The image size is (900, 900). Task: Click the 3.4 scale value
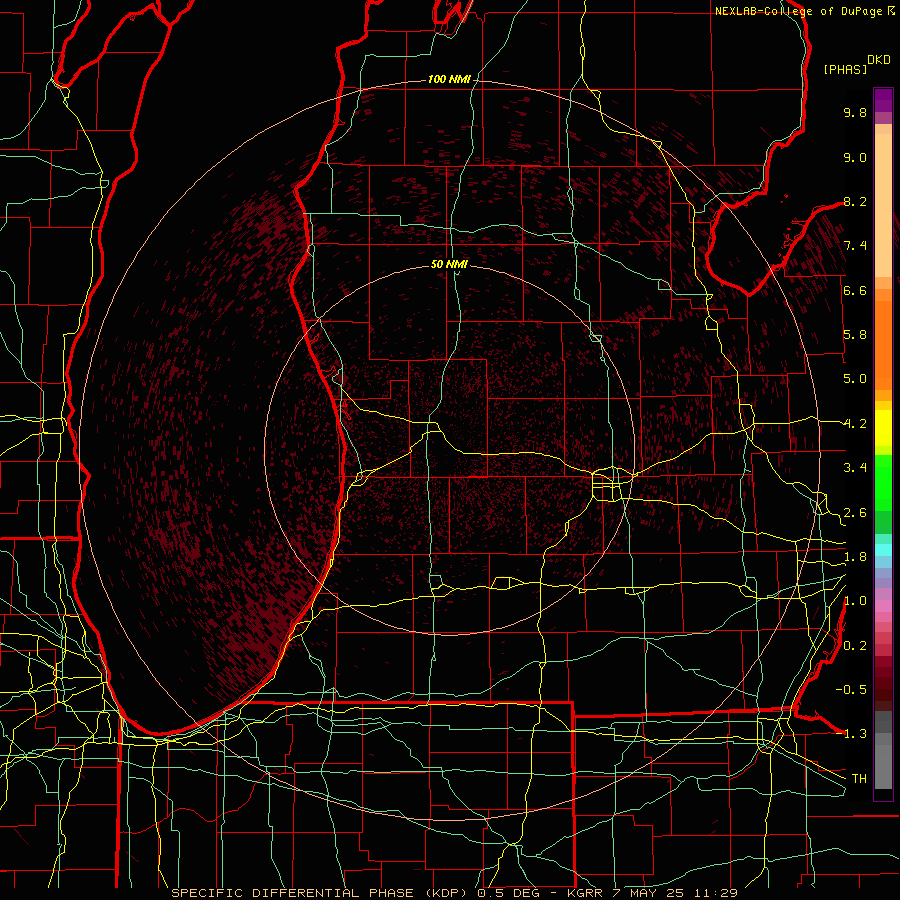[855, 468]
